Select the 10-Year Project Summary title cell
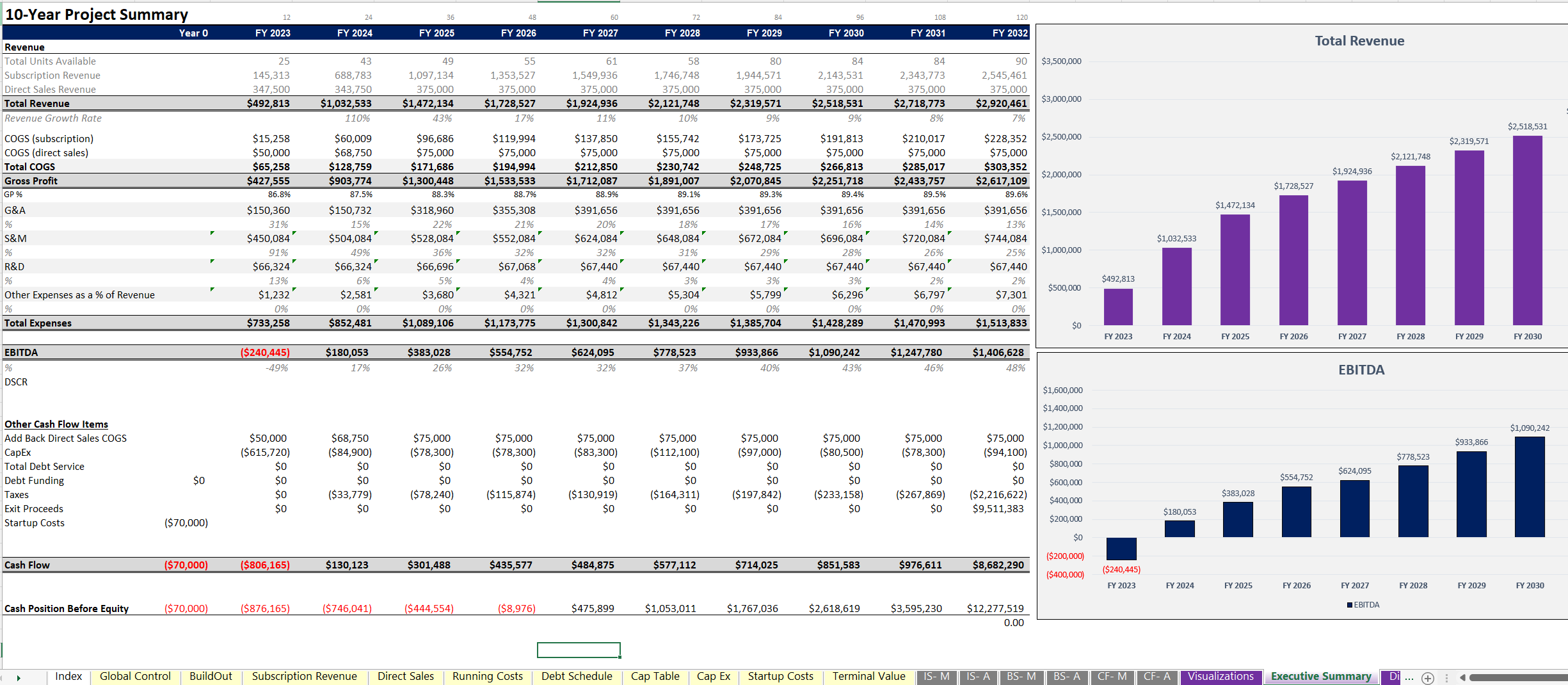 [97, 15]
